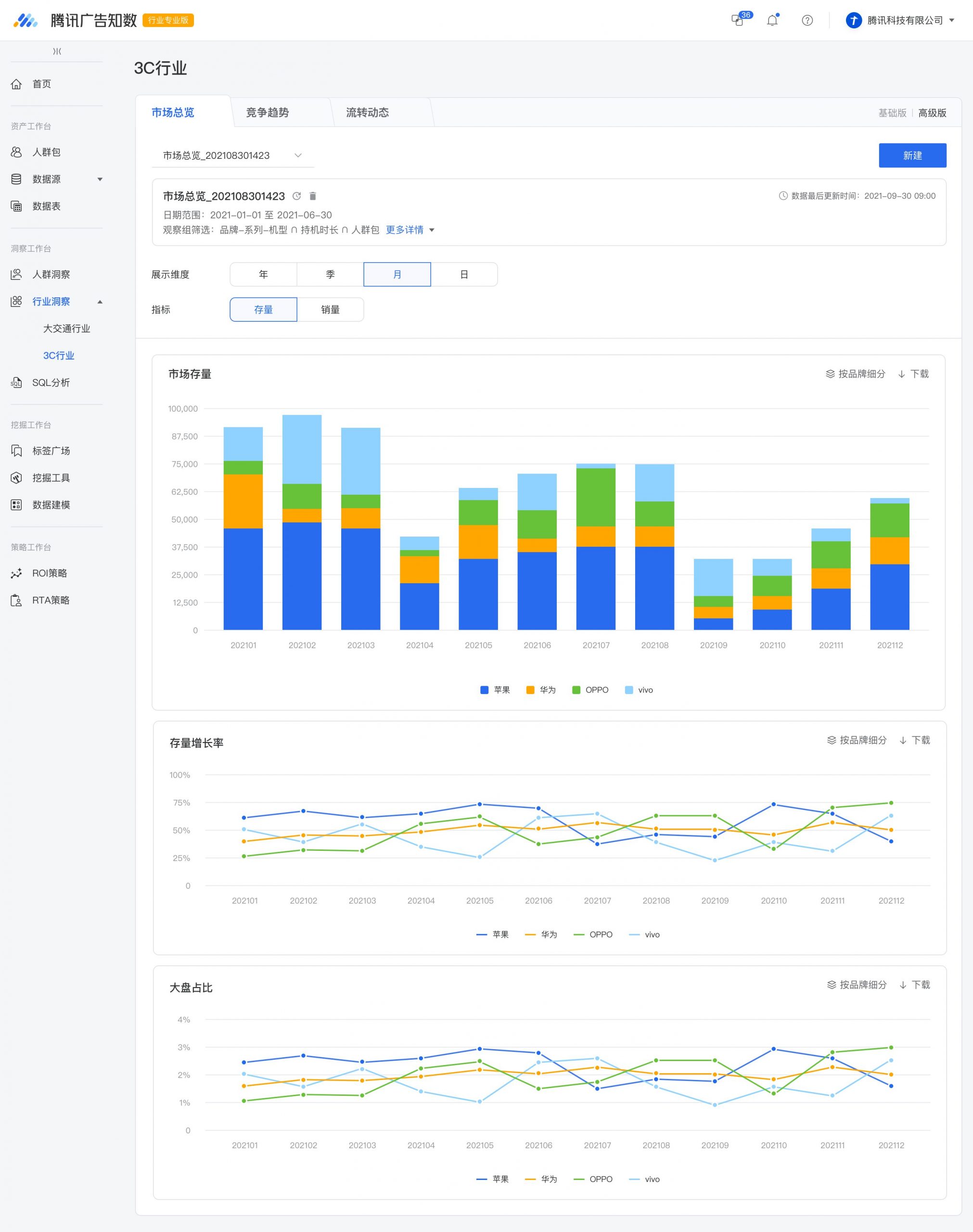The image size is (973, 1232).
Task: Switch indicator to 销量
Action: pyautogui.click(x=331, y=309)
